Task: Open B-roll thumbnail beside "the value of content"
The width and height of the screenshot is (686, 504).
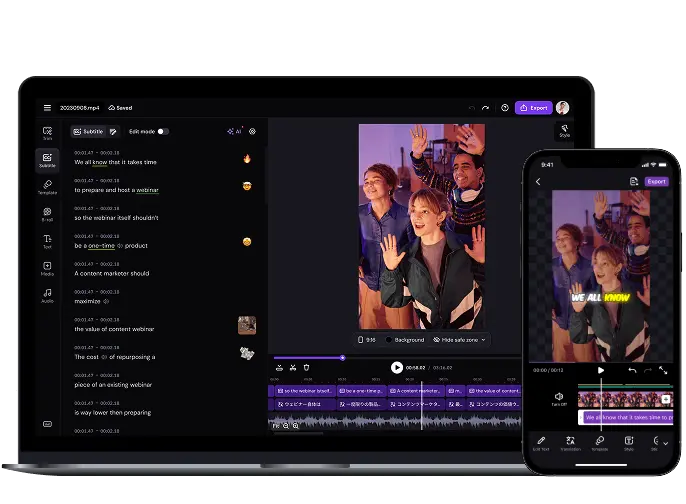Action: click(x=247, y=325)
